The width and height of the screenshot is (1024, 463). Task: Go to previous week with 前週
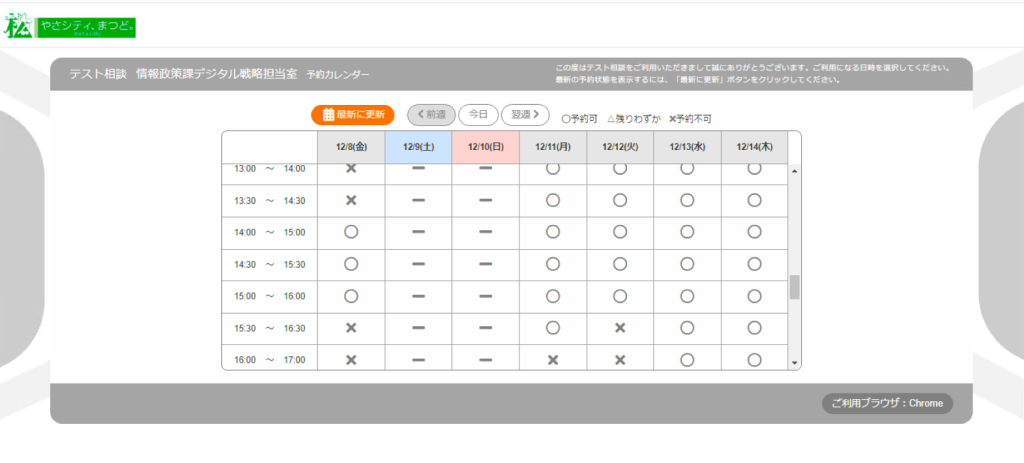(432, 115)
